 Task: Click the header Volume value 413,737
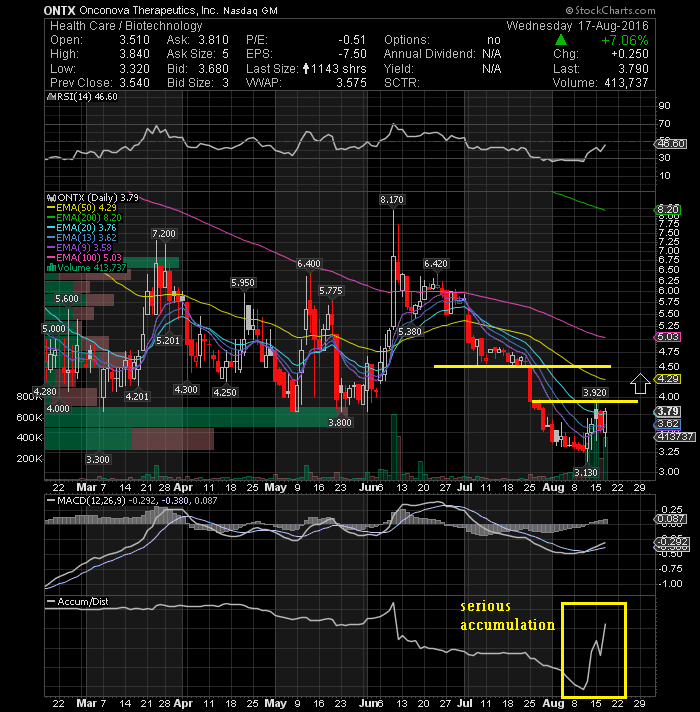[x=626, y=83]
